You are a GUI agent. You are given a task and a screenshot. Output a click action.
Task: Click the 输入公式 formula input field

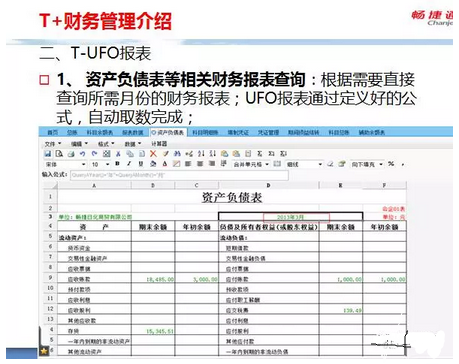[179, 175]
